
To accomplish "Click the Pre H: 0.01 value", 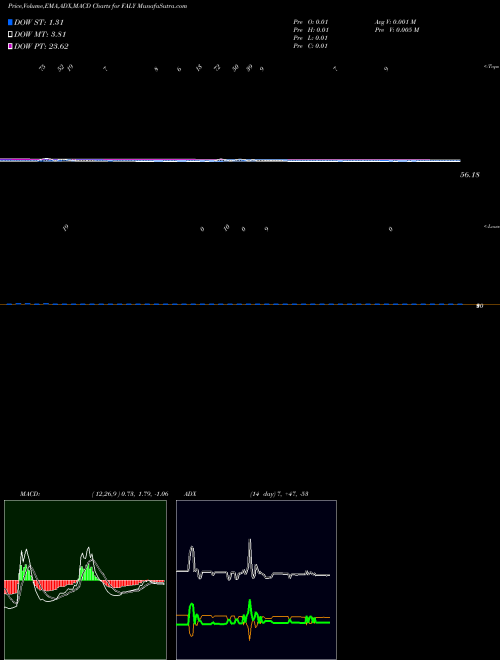I will click(311, 30).
